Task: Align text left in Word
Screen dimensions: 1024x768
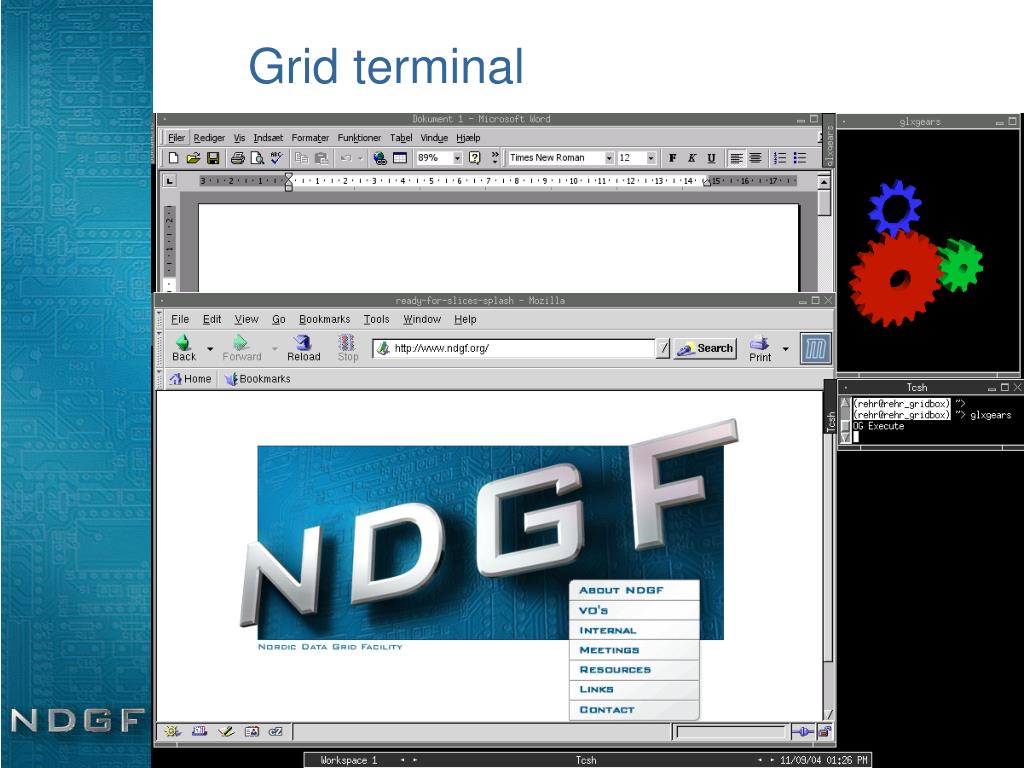Action: 736,158
